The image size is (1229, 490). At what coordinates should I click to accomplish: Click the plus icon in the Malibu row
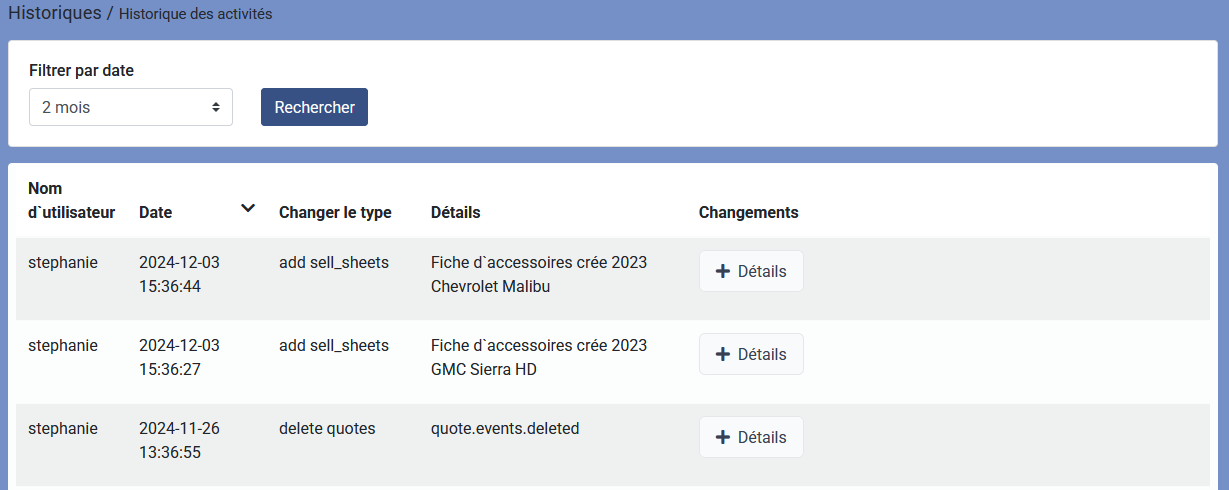point(724,272)
